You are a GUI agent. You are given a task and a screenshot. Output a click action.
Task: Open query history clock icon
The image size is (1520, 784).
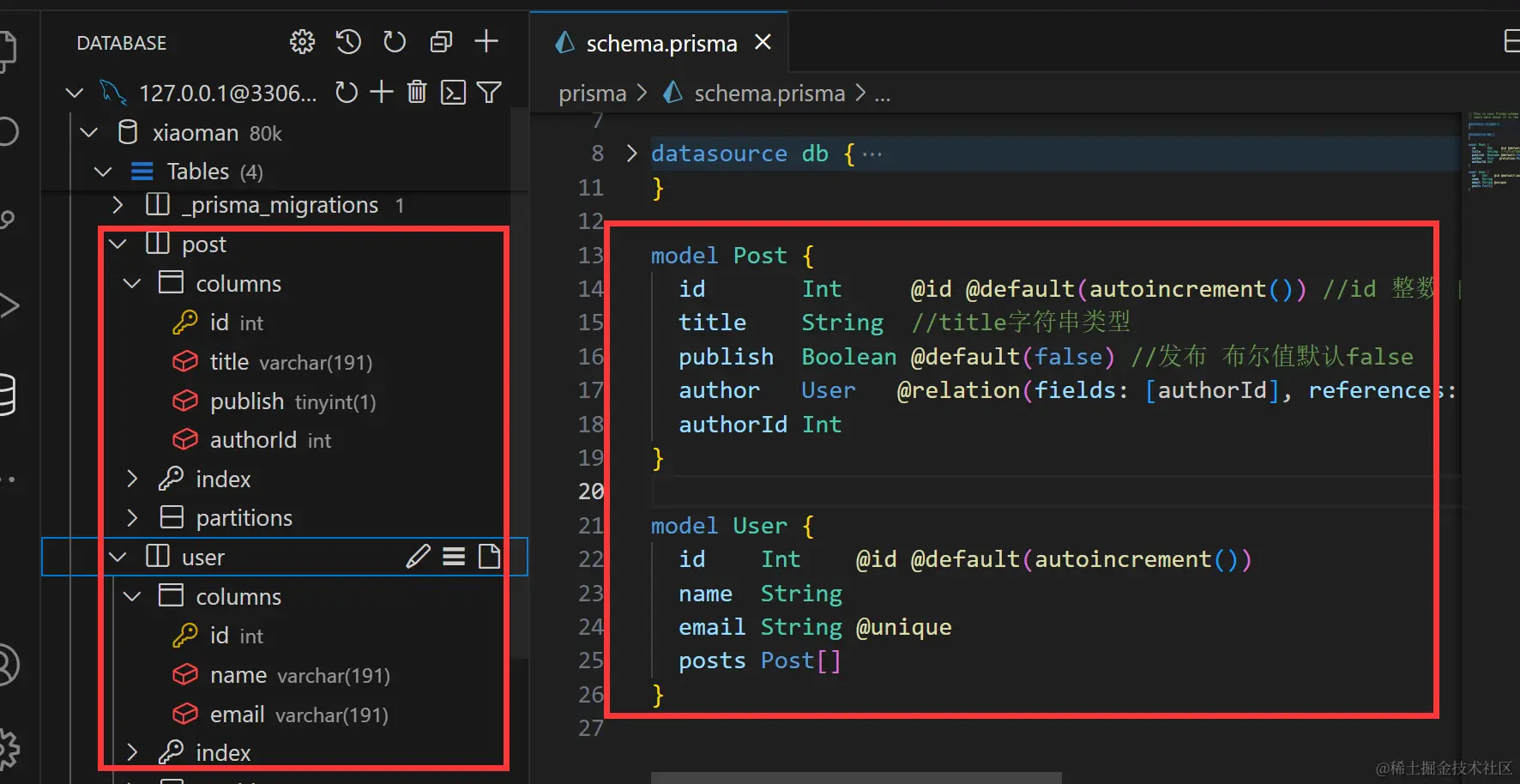[348, 42]
